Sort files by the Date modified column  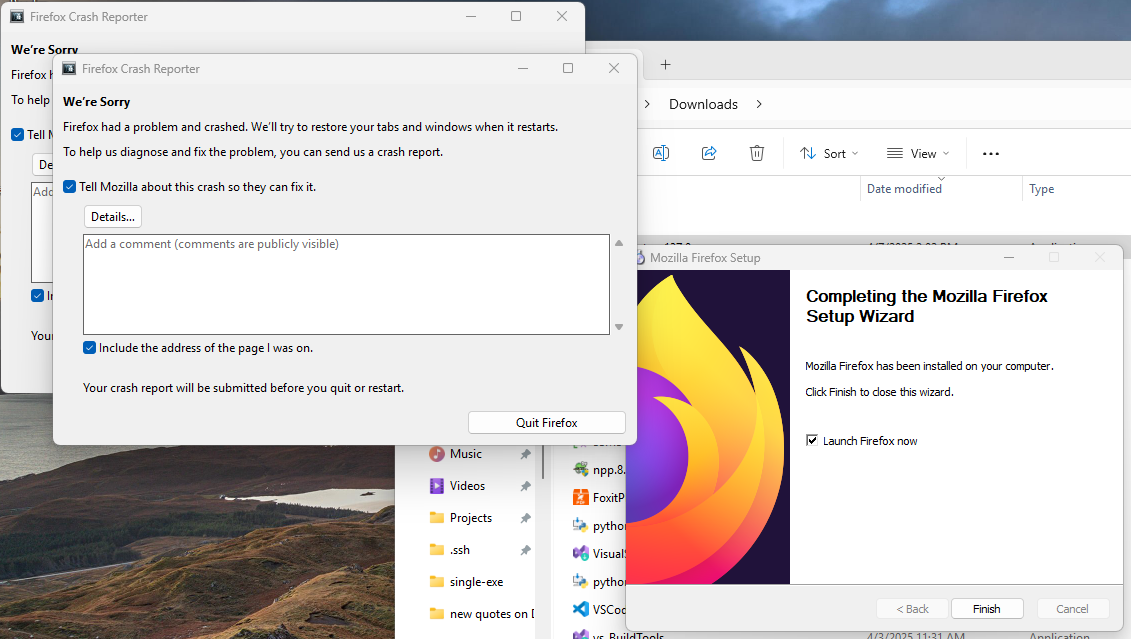click(905, 189)
